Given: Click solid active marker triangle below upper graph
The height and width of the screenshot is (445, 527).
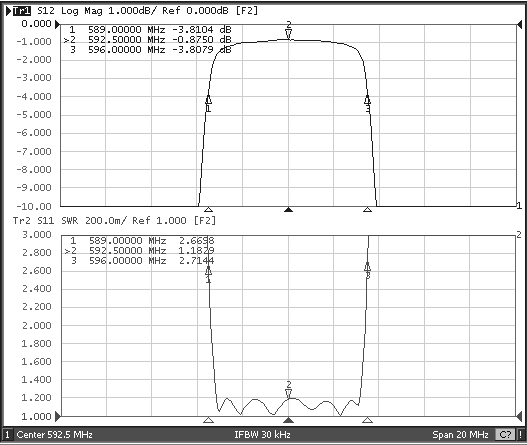Looking at the screenshot, I should click(288, 210).
